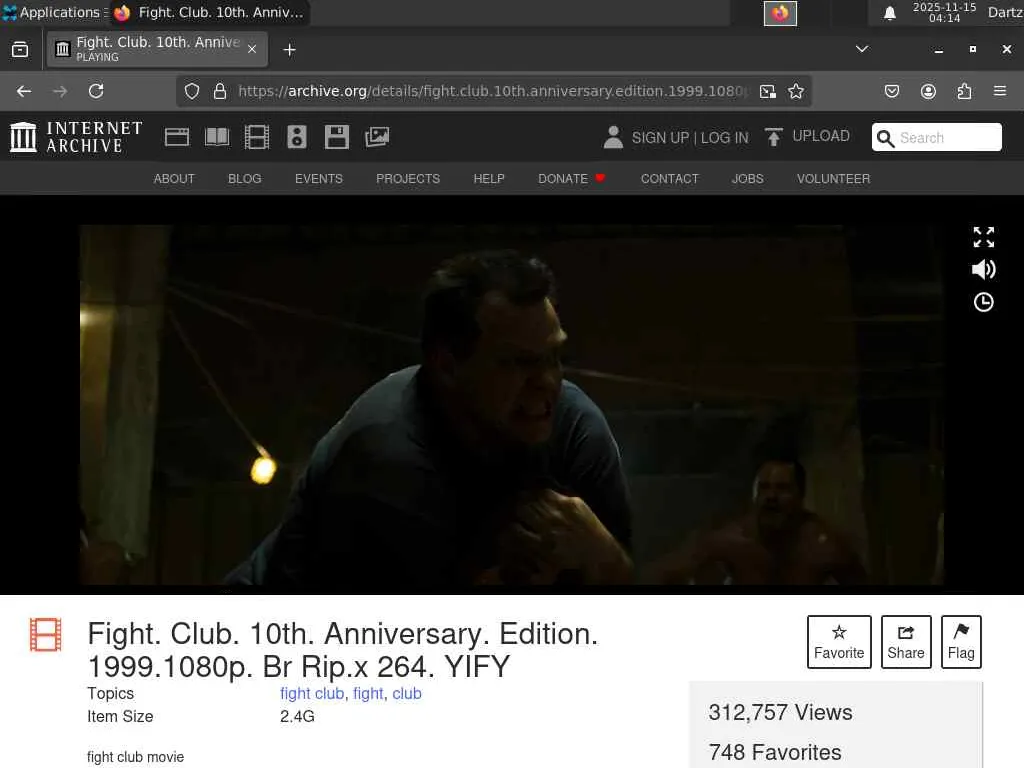Show site security lock information
Image resolution: width=1024 pixels, height=768 pixels.
click(x=220, y=91)
